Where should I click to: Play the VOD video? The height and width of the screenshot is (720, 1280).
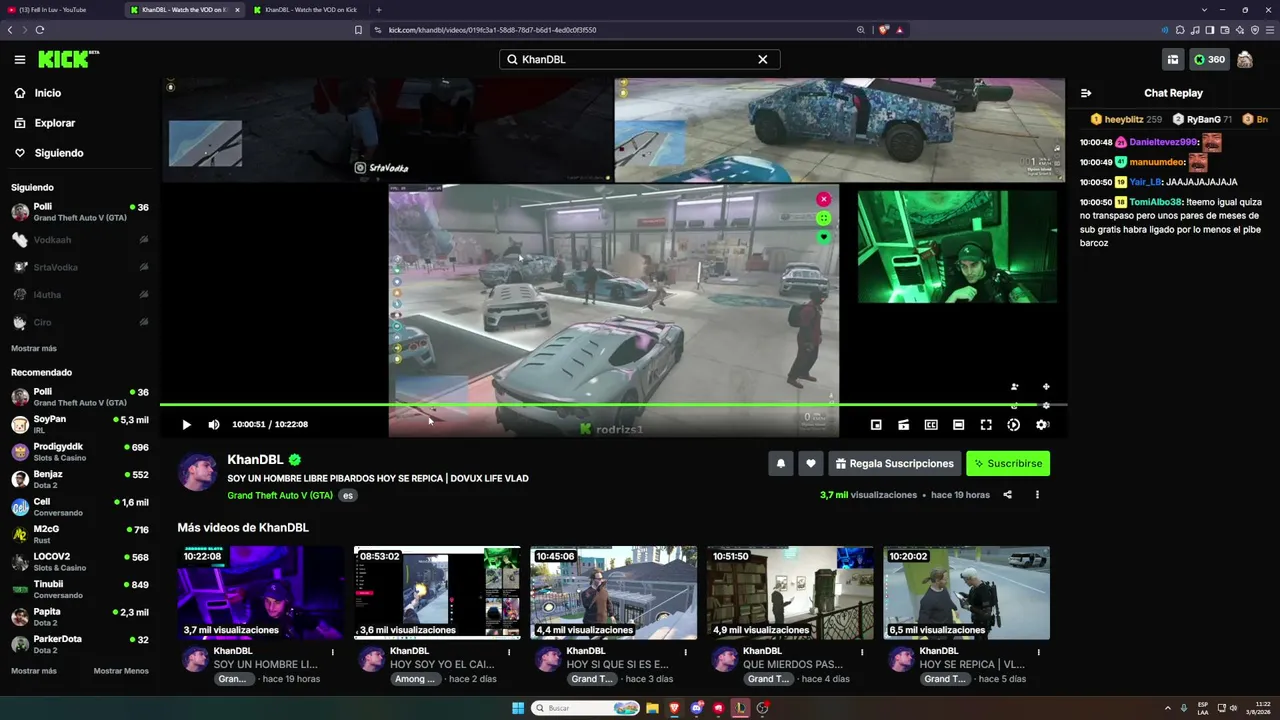coord(186,425)
